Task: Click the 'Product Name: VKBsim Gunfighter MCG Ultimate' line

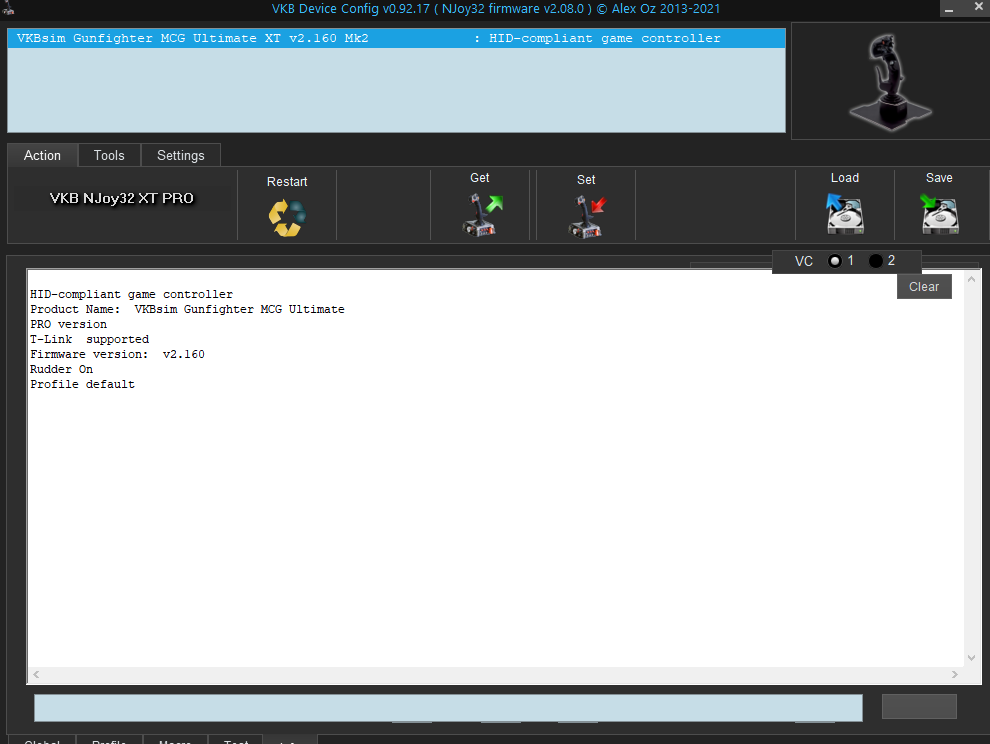Action: (188, 309)
